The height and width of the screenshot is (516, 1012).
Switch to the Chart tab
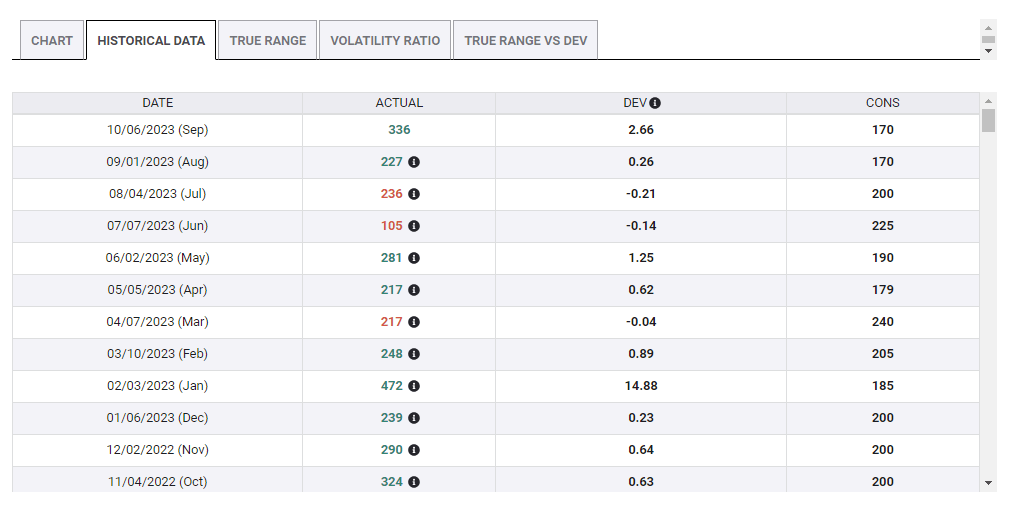(x=52, y=41)
